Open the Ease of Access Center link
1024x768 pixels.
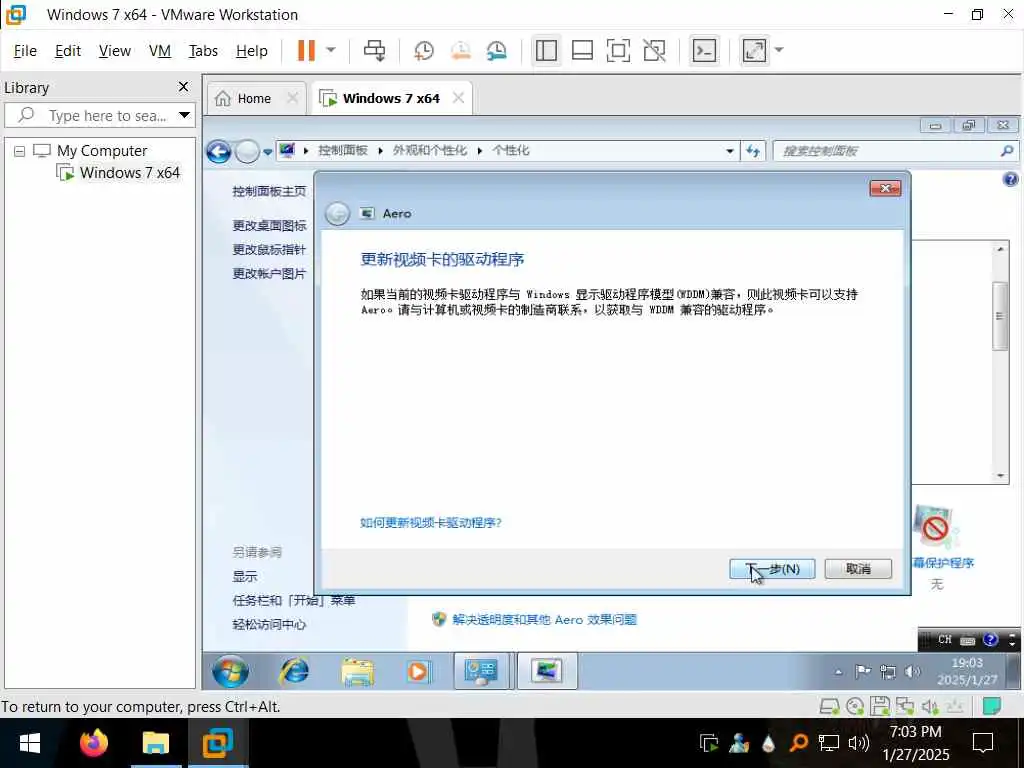pyautogui.click(x=269, y=624)
